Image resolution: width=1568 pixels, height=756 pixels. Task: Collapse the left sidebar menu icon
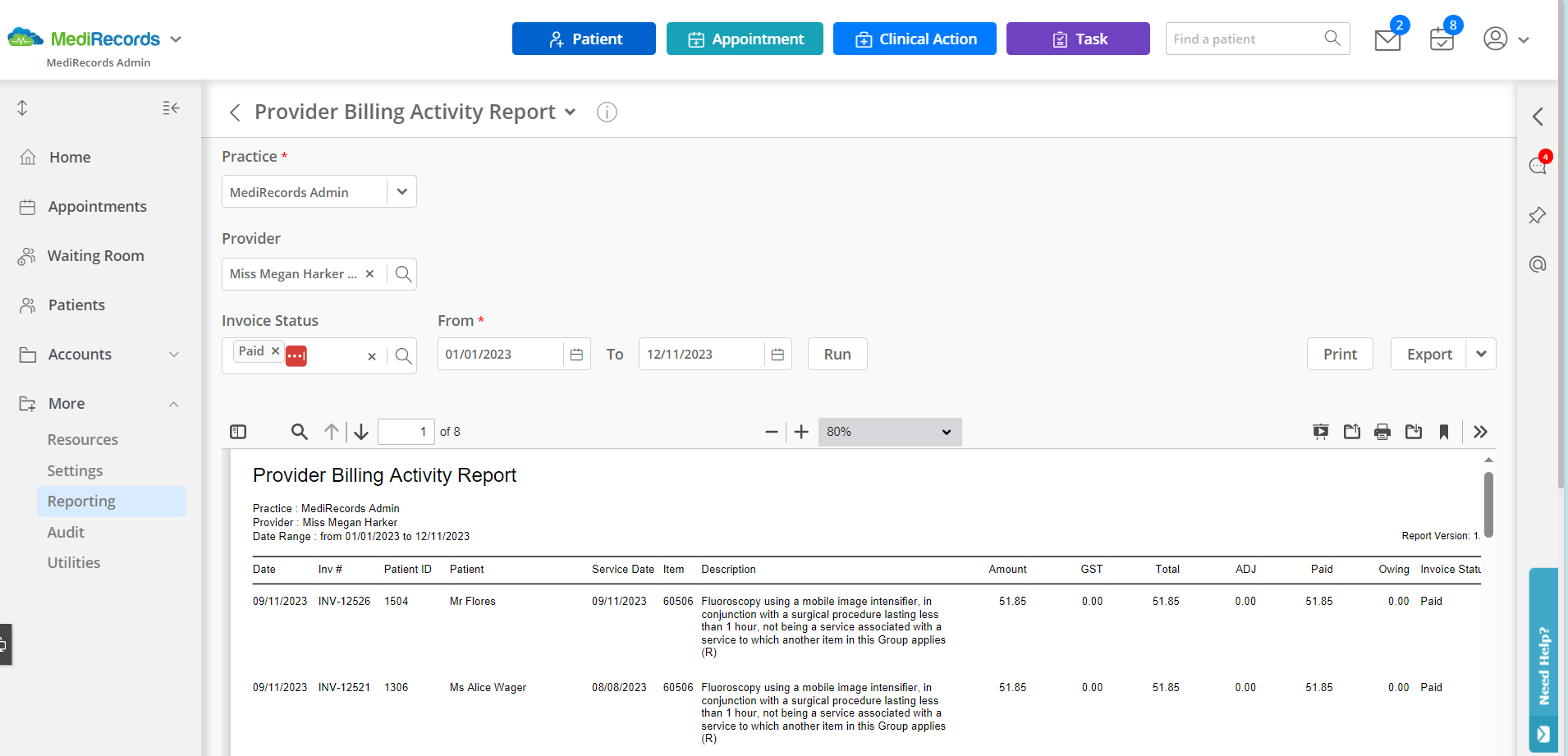pyautogui.click(x=171, y=108)
